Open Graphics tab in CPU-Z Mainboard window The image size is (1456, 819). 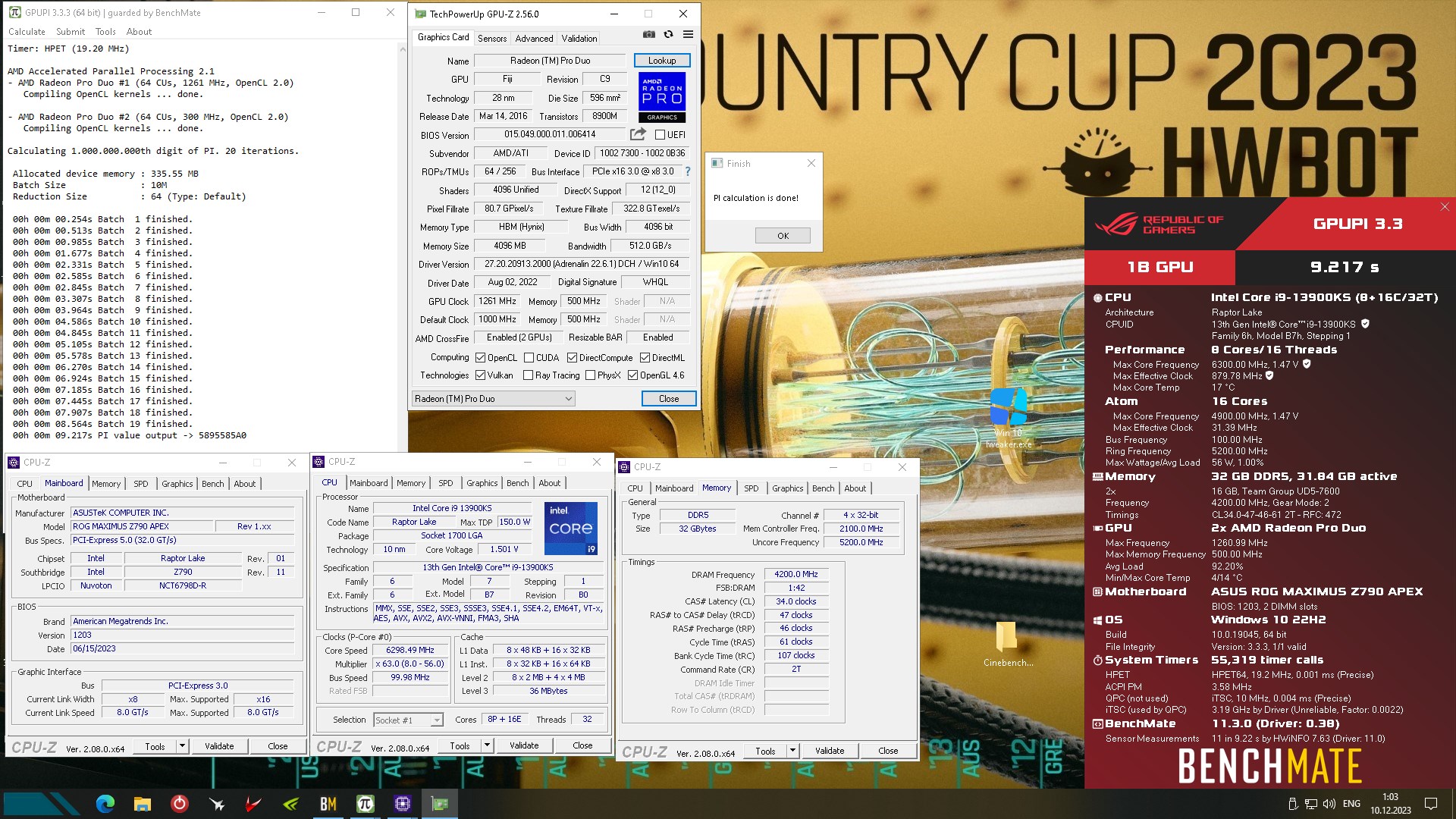click(x=177, y=484)
